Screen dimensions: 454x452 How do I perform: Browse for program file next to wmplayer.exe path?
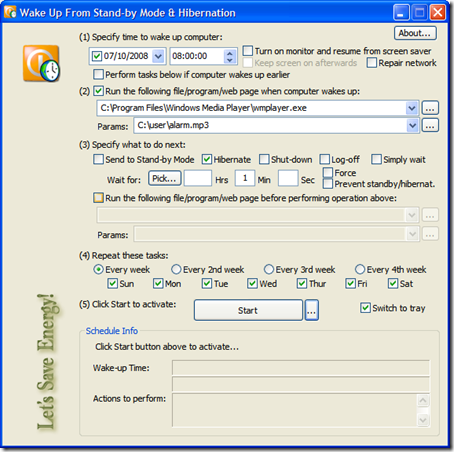tap(430, 108)
